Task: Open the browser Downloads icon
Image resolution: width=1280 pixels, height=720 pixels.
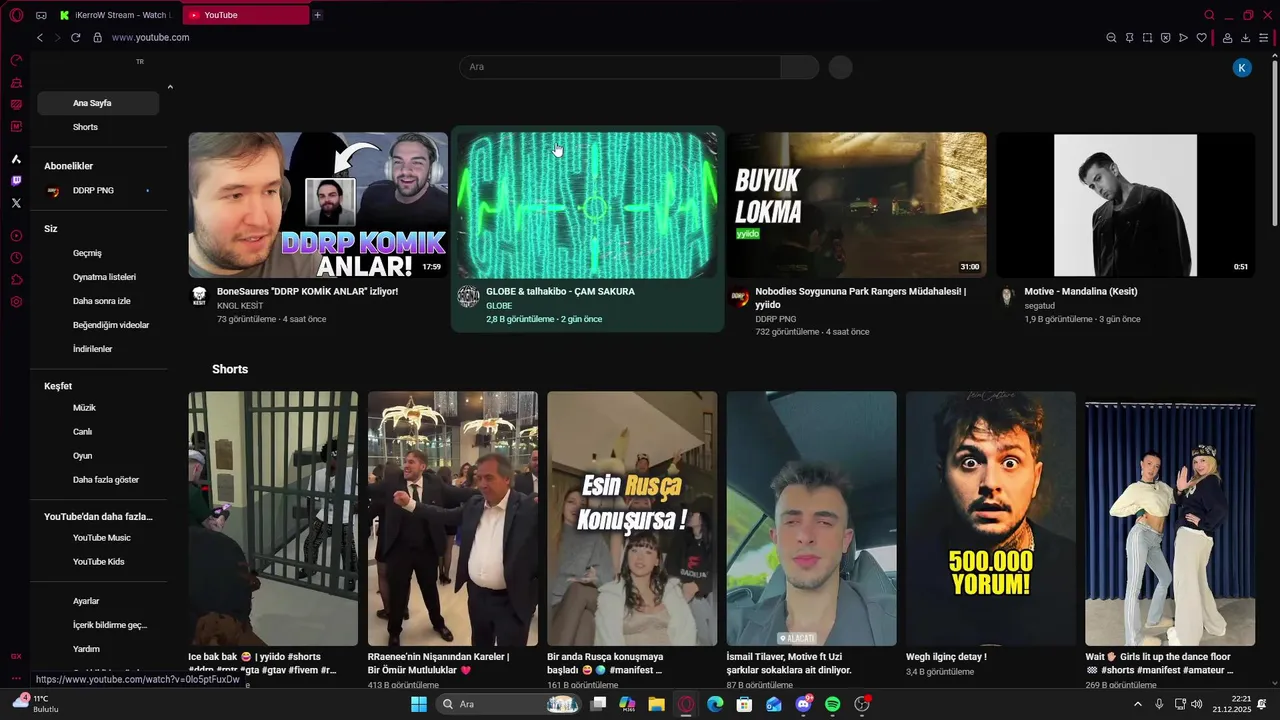Action: (1245, 38)
